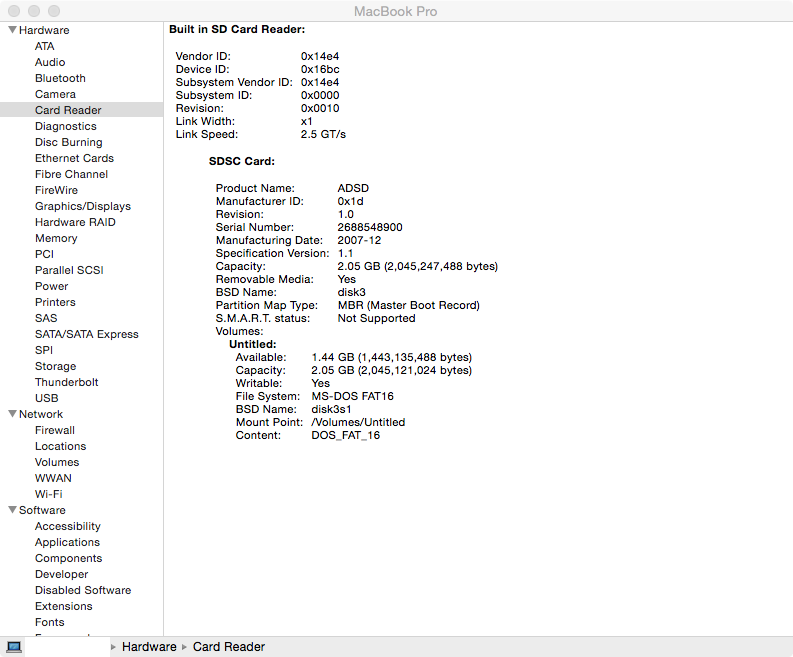
Task: Select Camera in the sidebar
Action: click(x=55, y=94)
